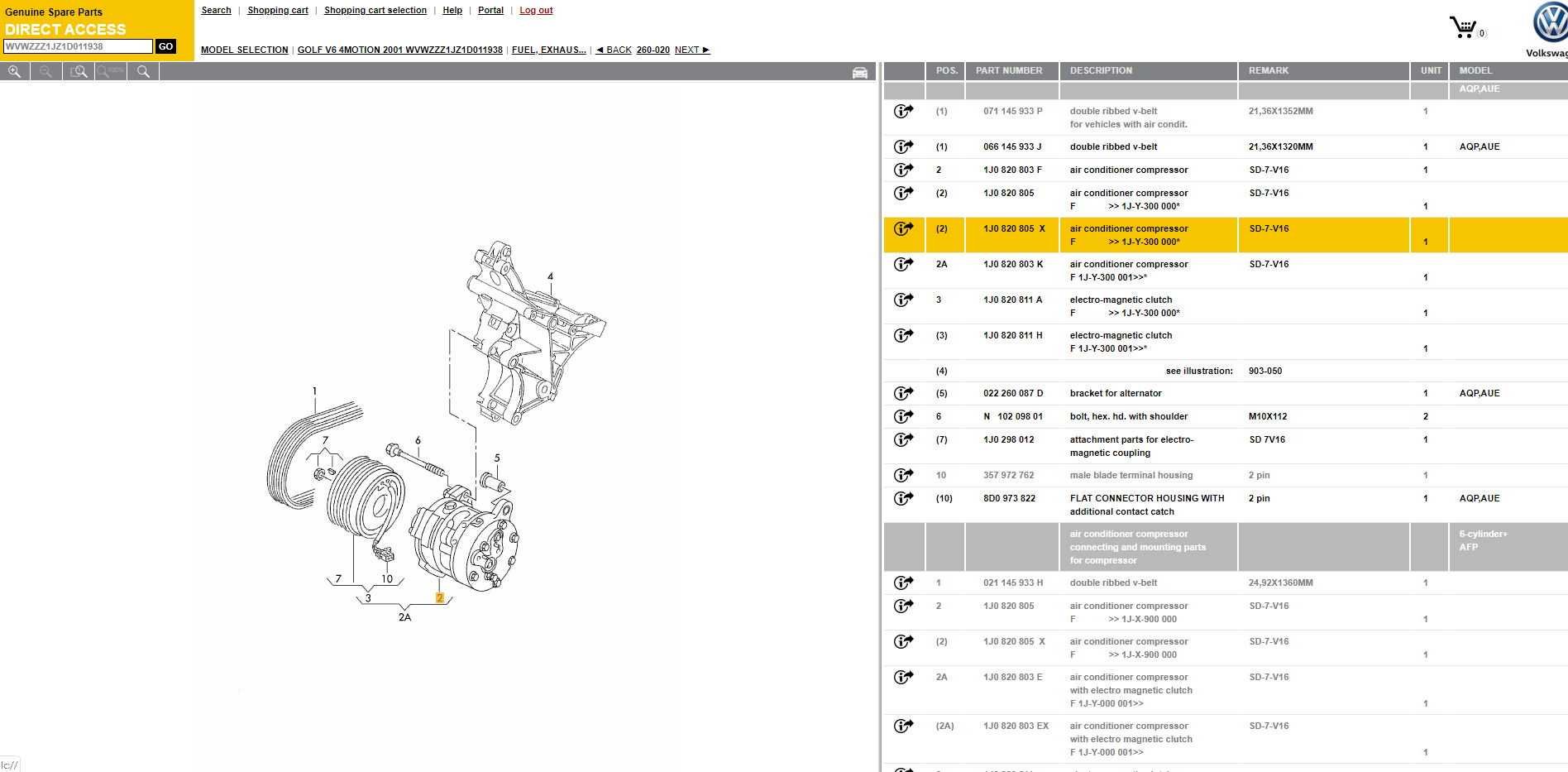Click info icon for part 8D0 973 822
This screenshot has width=1568, height=772.
pos(903,498)
